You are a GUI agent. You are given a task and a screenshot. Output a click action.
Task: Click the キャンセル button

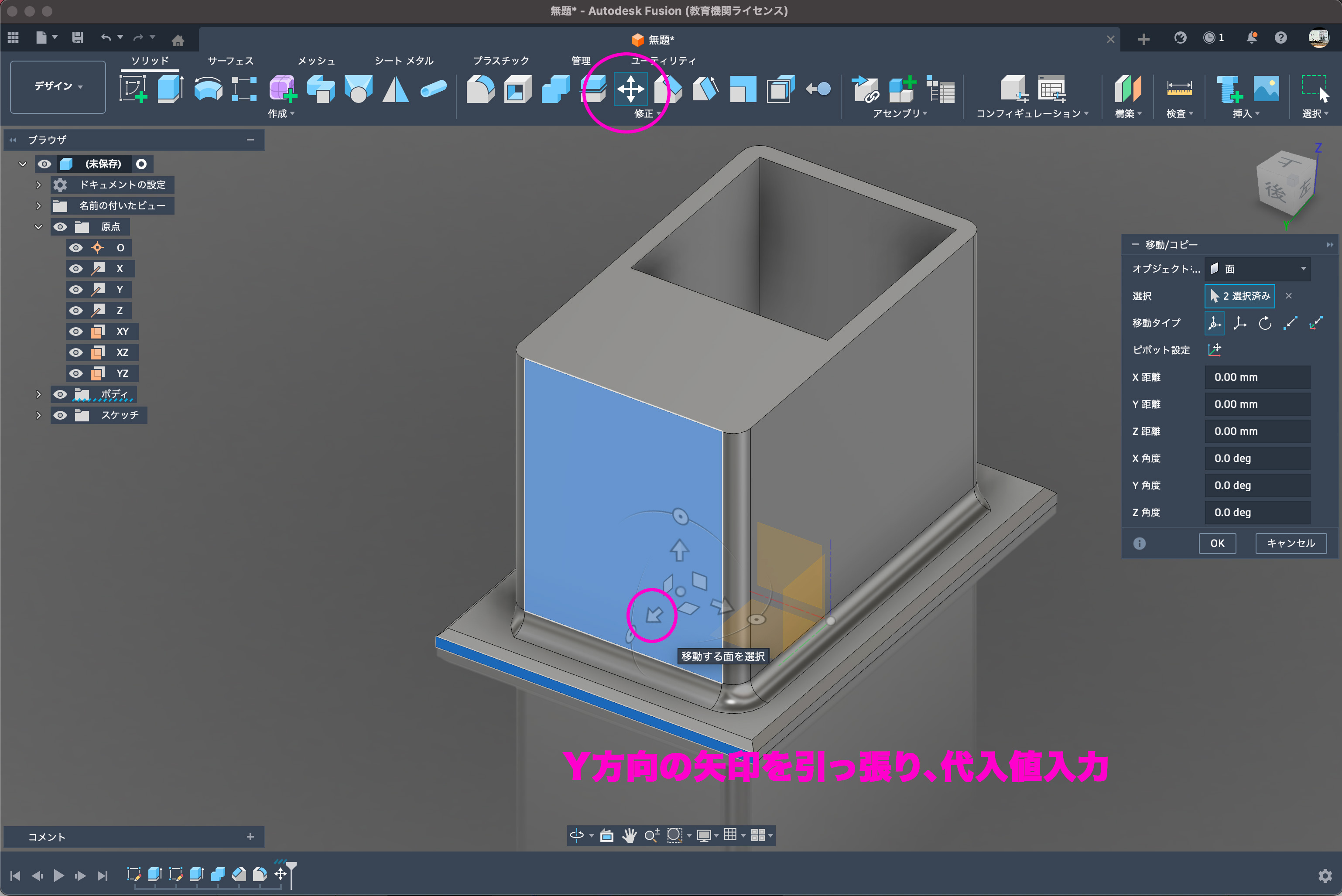pos(1290,544)
